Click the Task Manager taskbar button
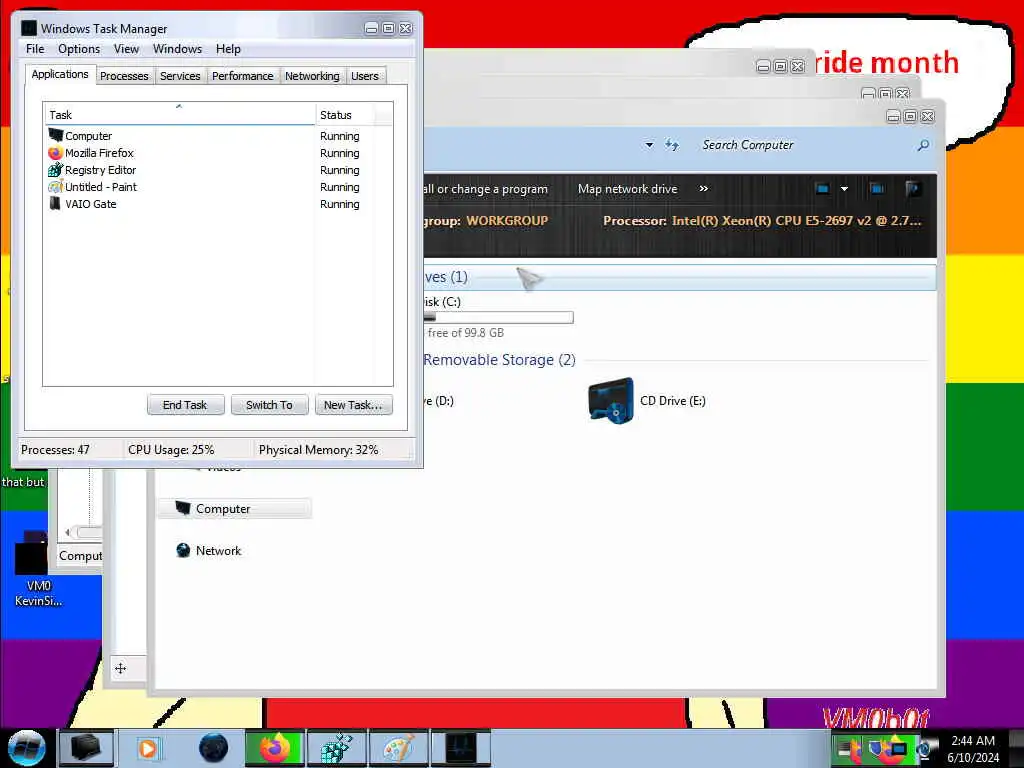1024x768 pixels. point(460,748)
